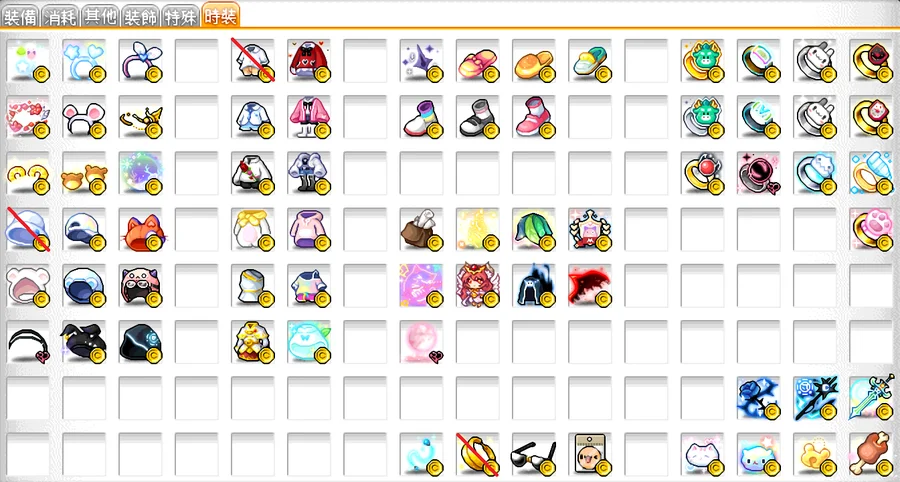Click the black sunglasses item
This screenshot has width=900, height=482.
click(x=534, y=454)
